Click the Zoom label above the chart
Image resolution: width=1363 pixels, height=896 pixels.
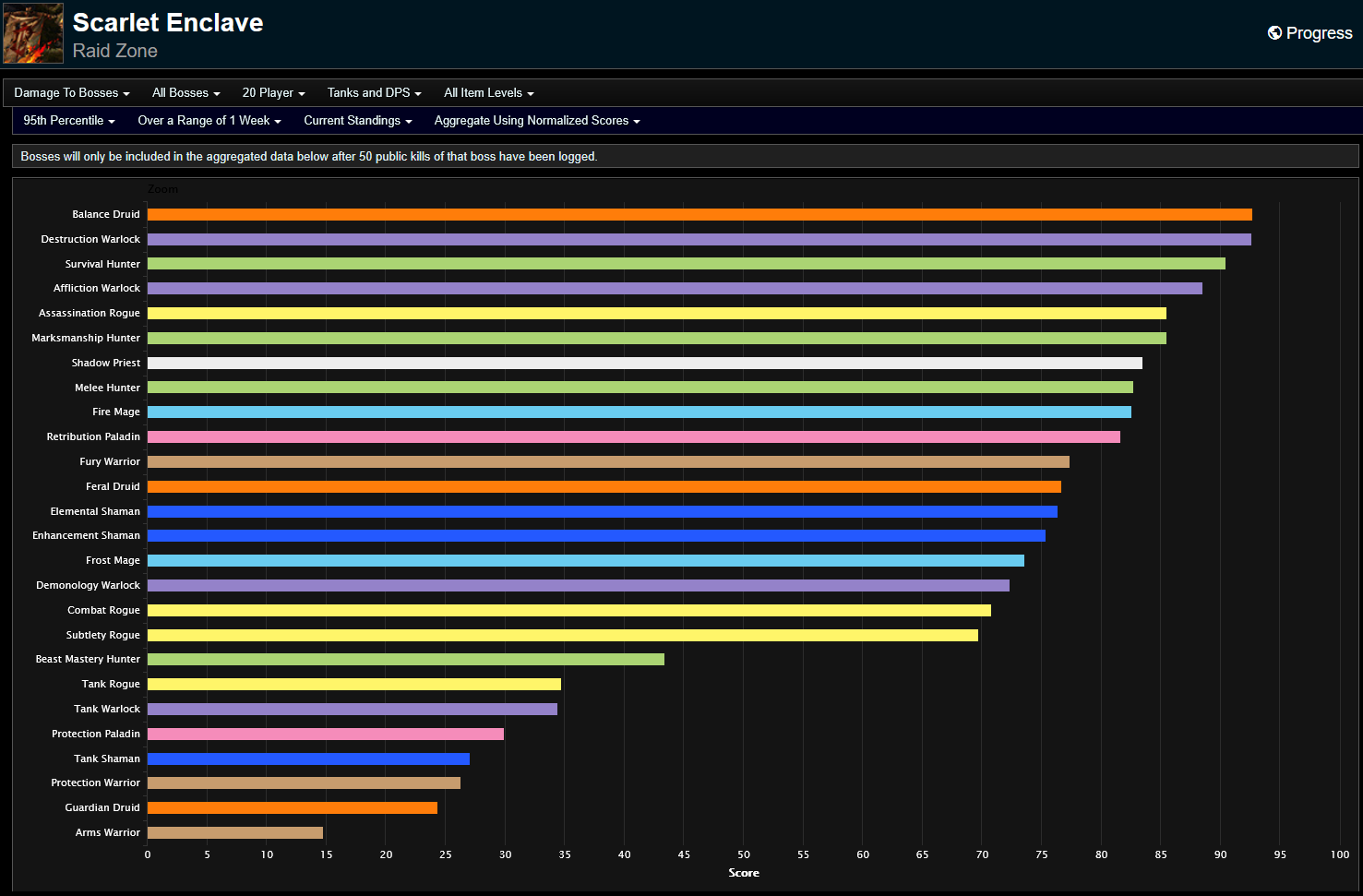point(162,188)
